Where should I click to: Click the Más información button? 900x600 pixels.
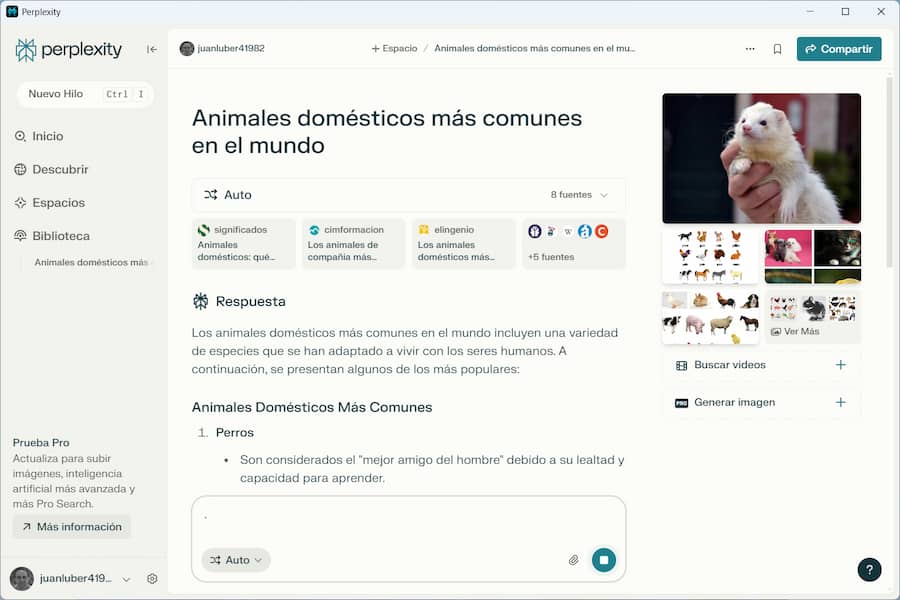(x=72, y=527)
